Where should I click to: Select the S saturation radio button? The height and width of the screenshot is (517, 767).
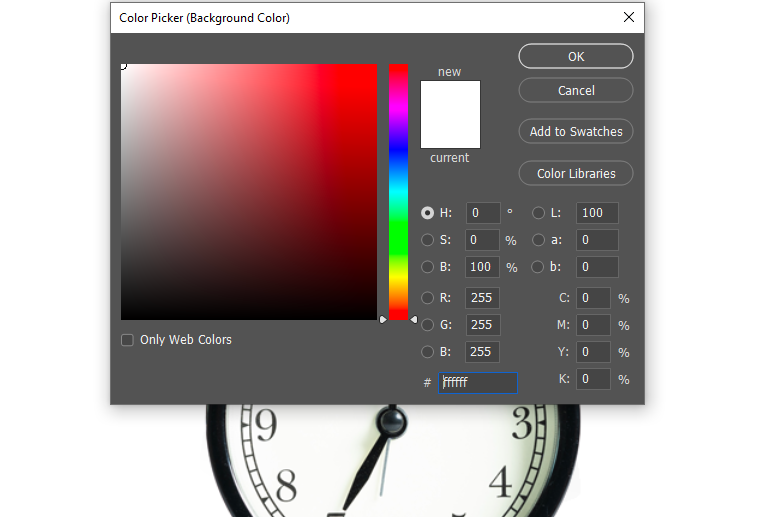coord(428,240)
